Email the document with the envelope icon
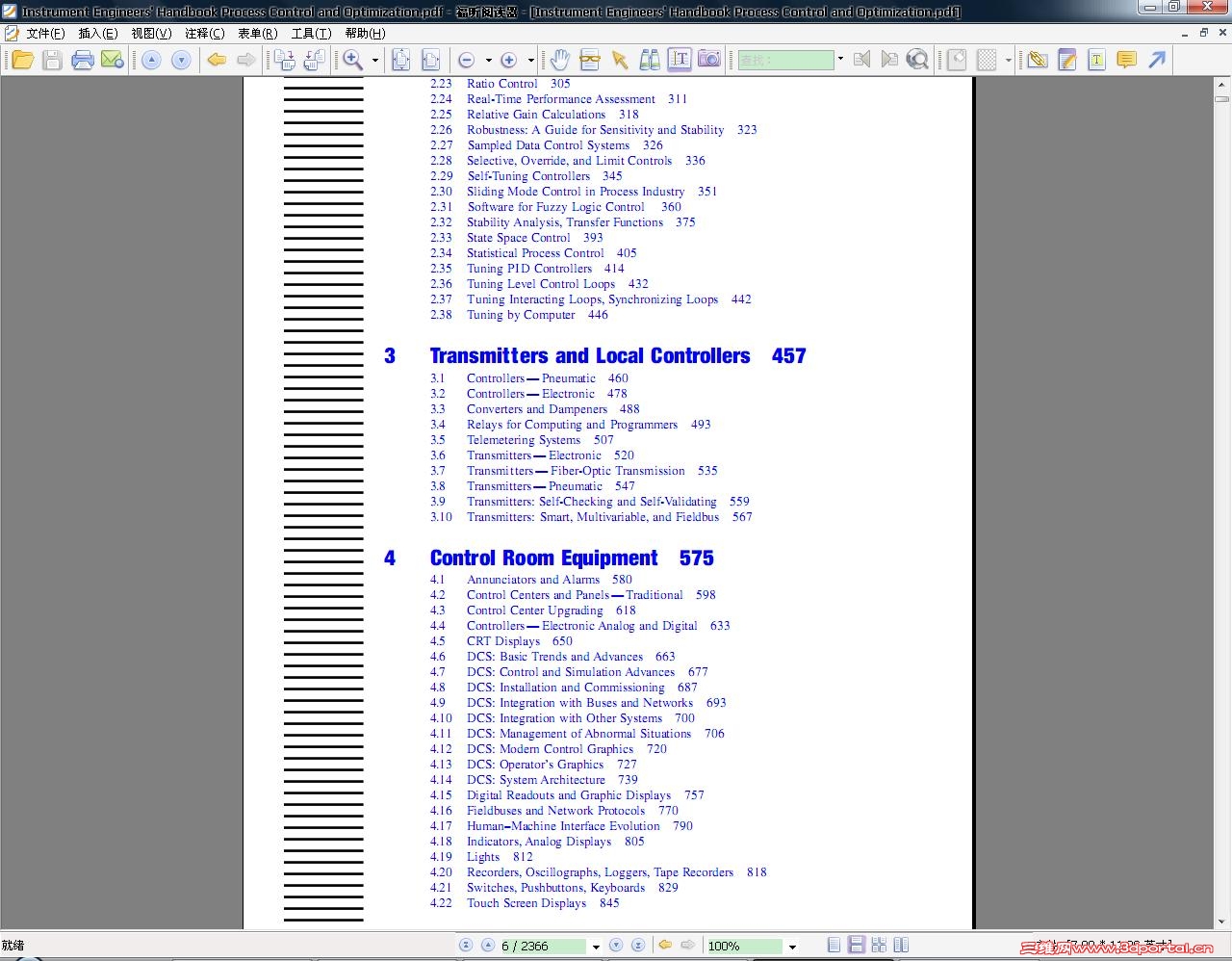1232x961 pixels. 113,60
